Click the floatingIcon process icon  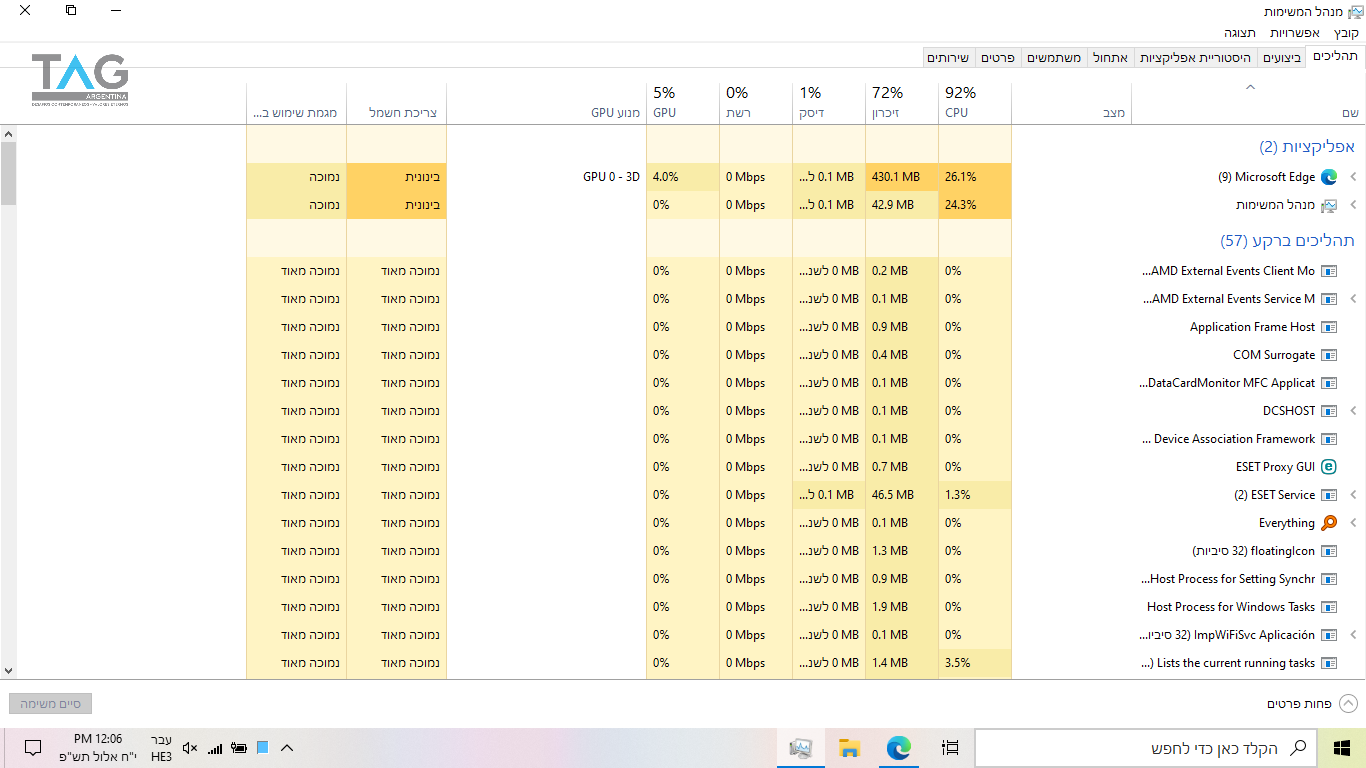(1329, 551)
